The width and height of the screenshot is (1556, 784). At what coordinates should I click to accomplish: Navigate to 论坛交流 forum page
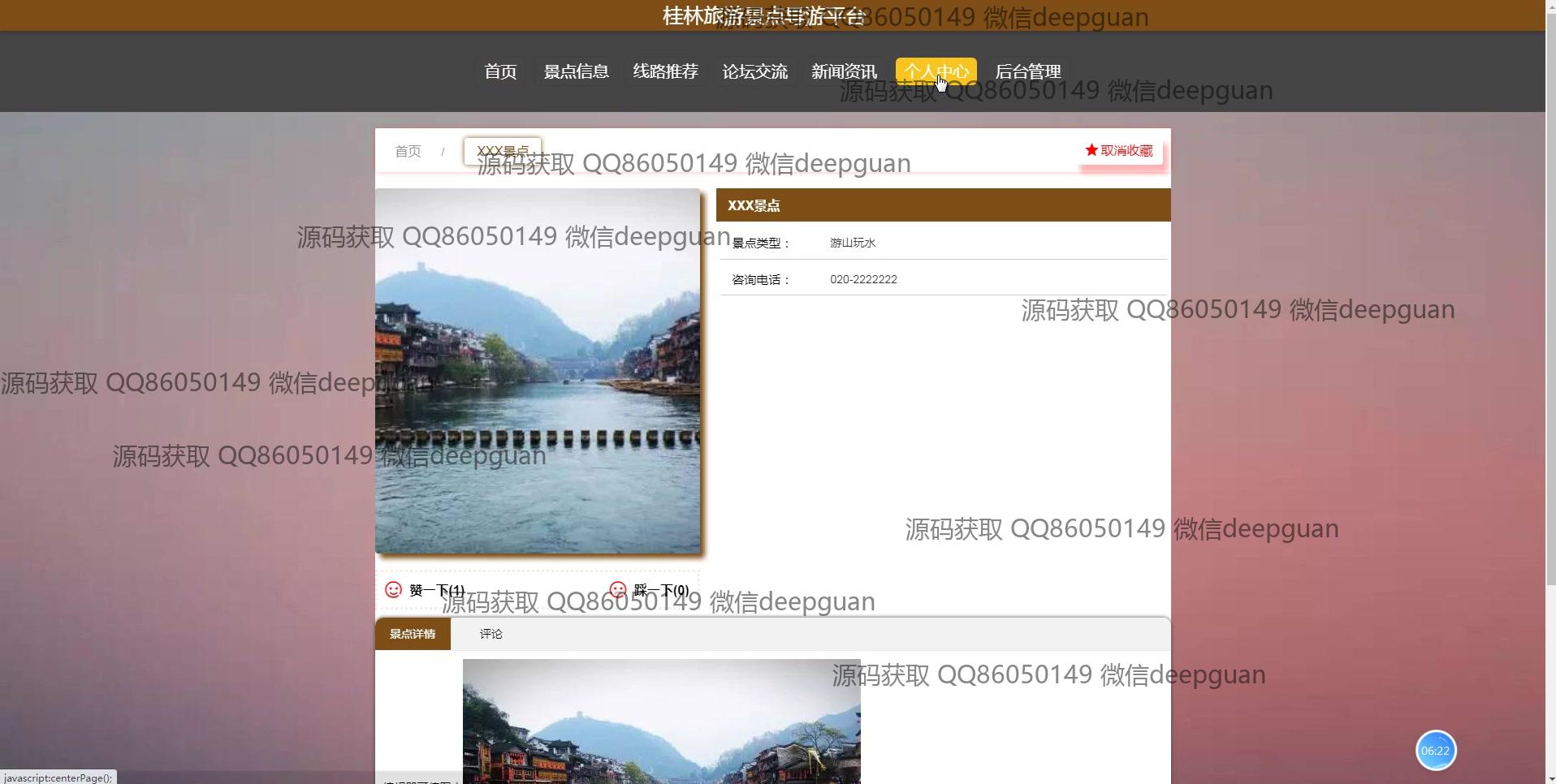[x=754, y=71]
